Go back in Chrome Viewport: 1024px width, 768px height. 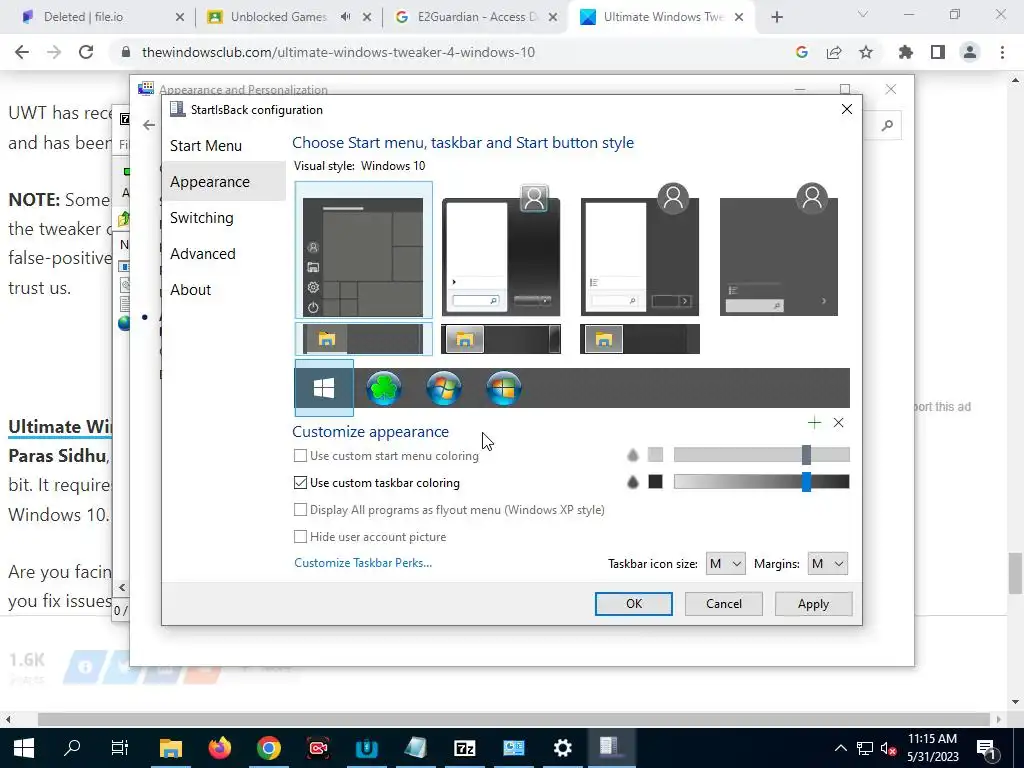22,52
